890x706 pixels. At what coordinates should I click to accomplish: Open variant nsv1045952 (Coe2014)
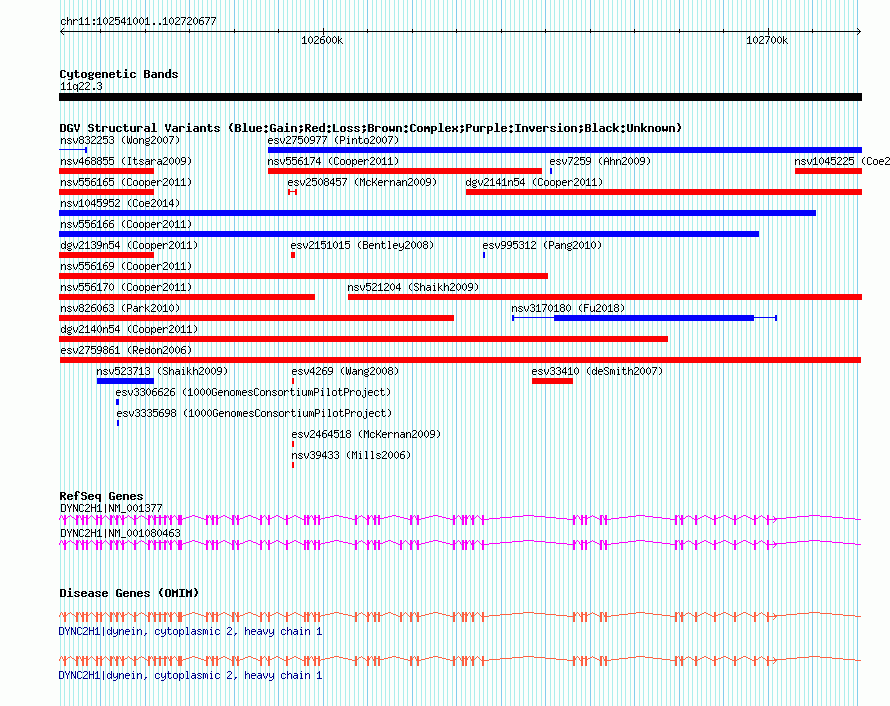click(120, 203)
